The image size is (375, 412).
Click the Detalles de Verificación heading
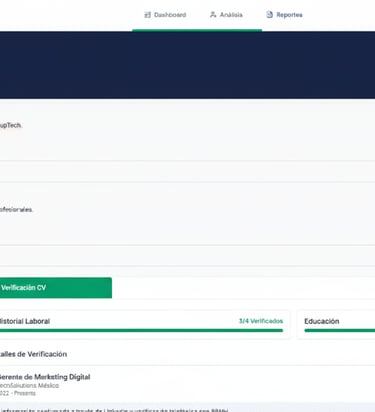click(33, 354)
